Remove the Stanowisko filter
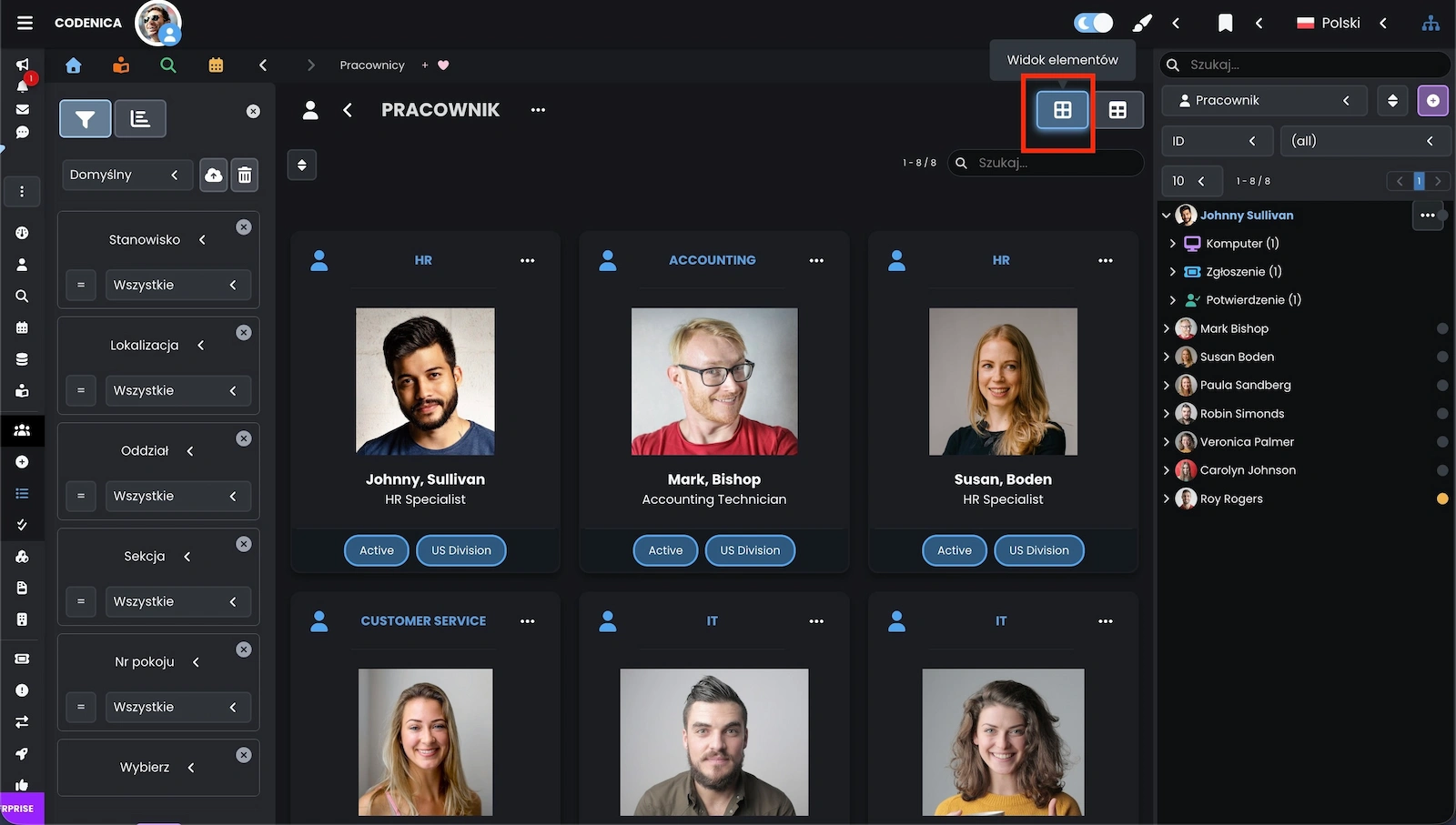1456x825 pixels. coord(244,227)
